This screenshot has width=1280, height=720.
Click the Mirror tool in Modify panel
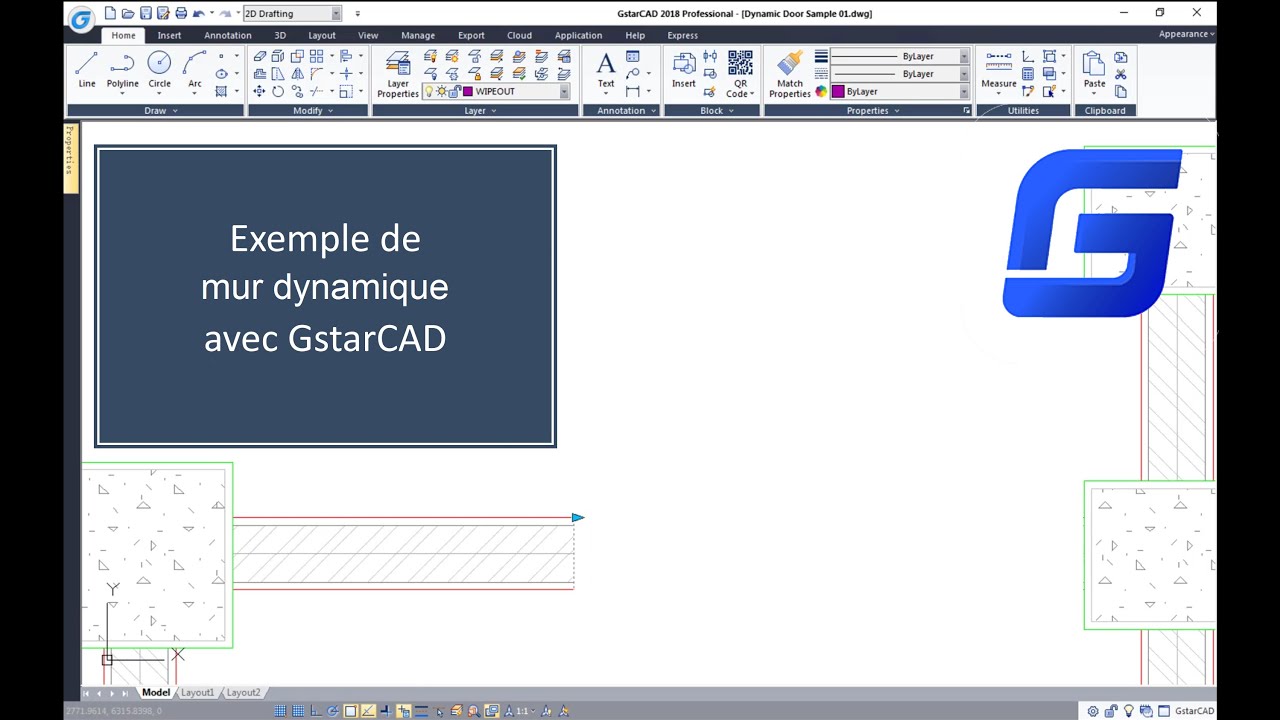[297, 74]
